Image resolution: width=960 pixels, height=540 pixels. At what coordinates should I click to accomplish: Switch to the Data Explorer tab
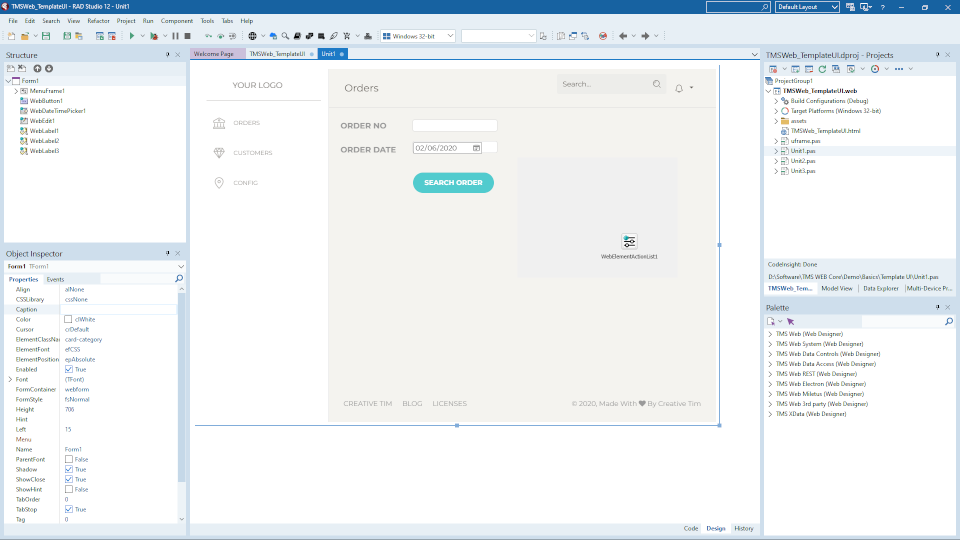click(880, 288)
